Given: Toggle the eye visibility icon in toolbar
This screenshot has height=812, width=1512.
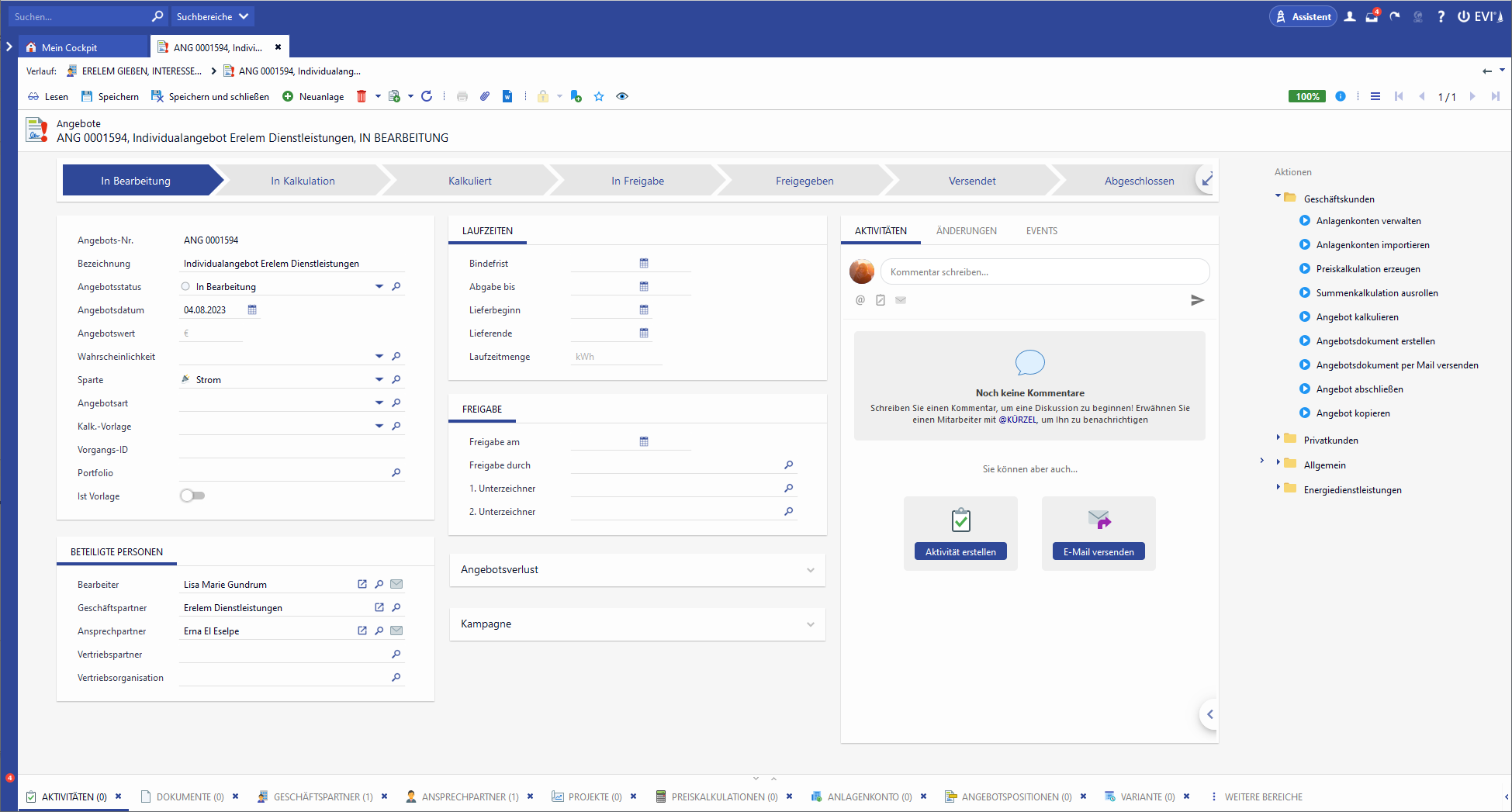Looking at the screenshot, I should pyautogui.click(x=622, y=96).
